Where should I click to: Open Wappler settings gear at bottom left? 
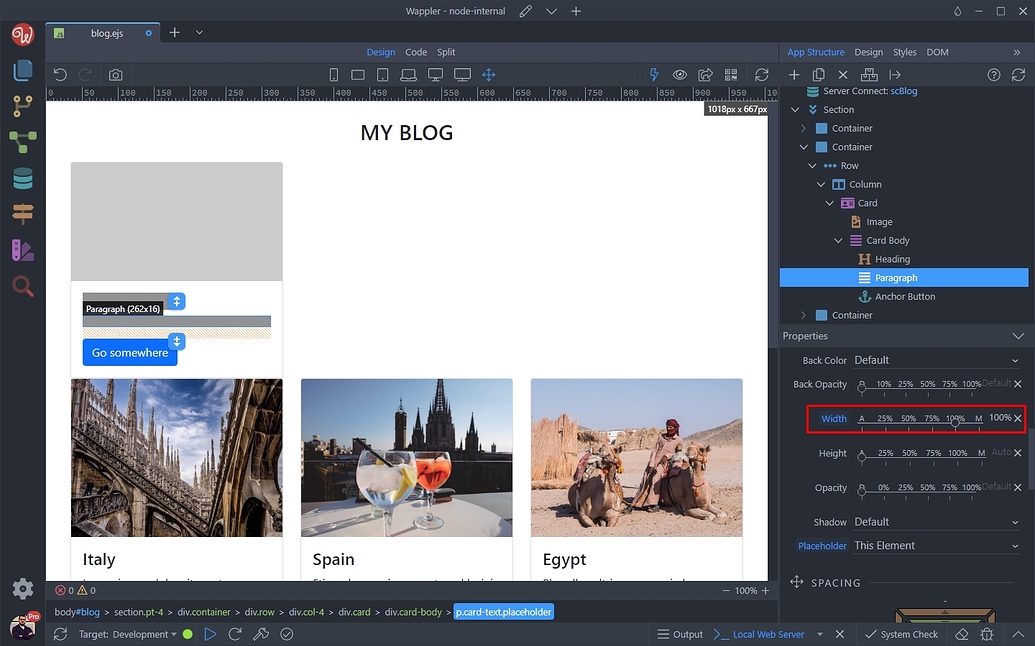pos(22,589)
